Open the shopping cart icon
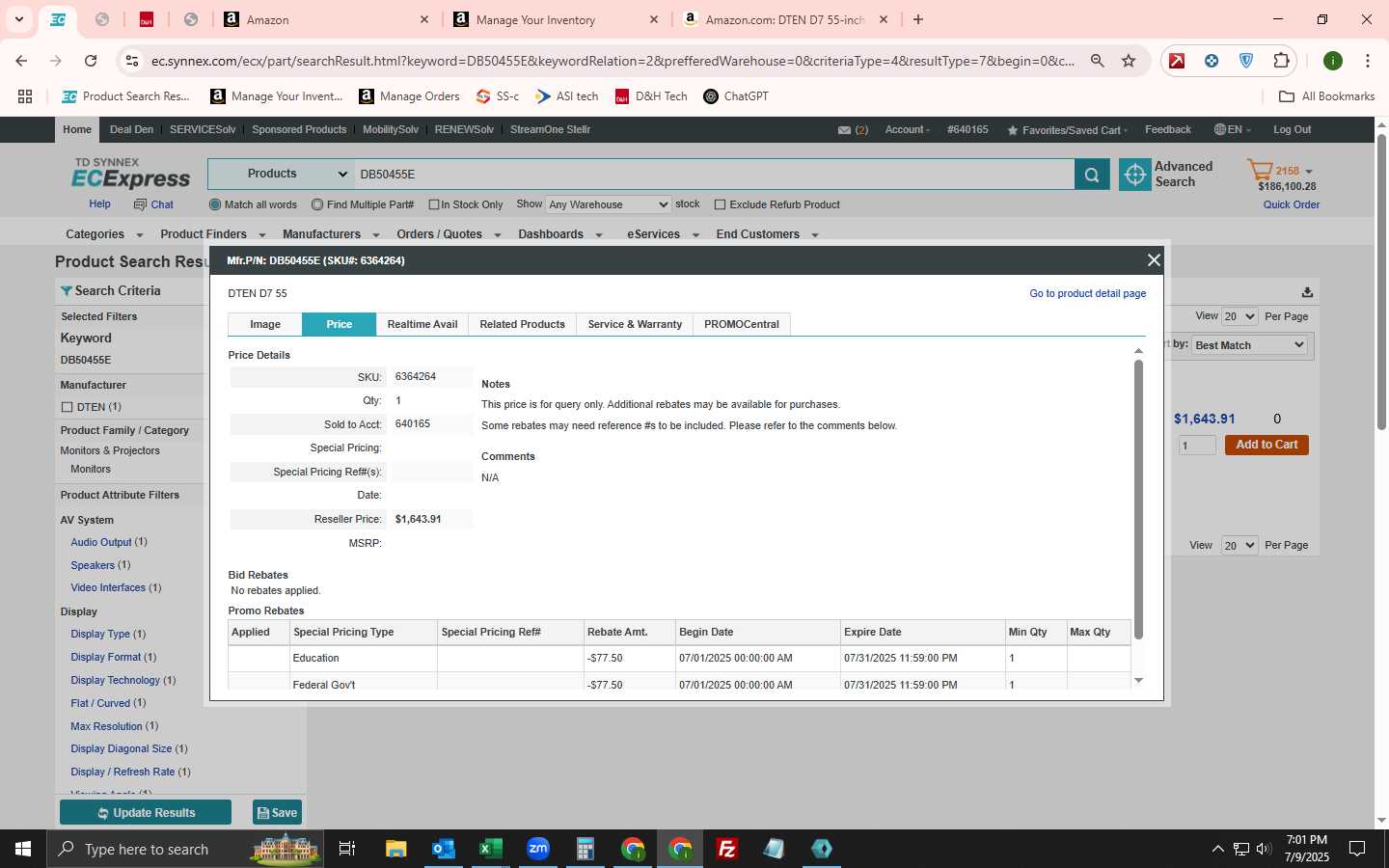Image resolution: width=1389 pixels, height=868 pixels. coord(1260,171)
